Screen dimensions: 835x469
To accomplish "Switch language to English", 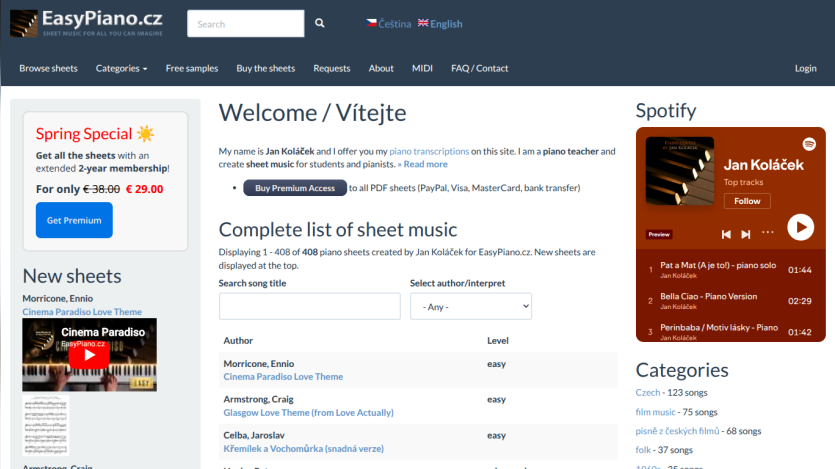I will tap(440, 23).
